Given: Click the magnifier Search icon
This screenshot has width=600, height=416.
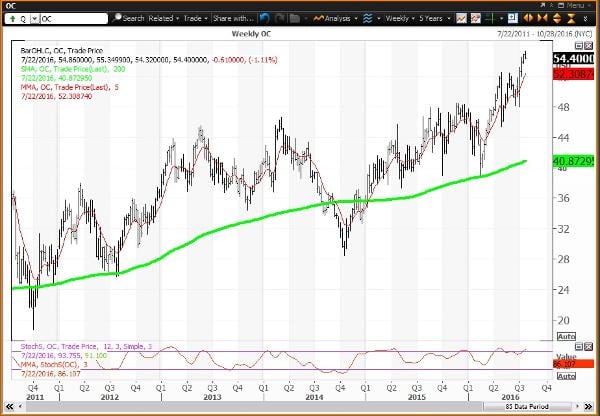Looking at the screenshot, I should (116, 18).
